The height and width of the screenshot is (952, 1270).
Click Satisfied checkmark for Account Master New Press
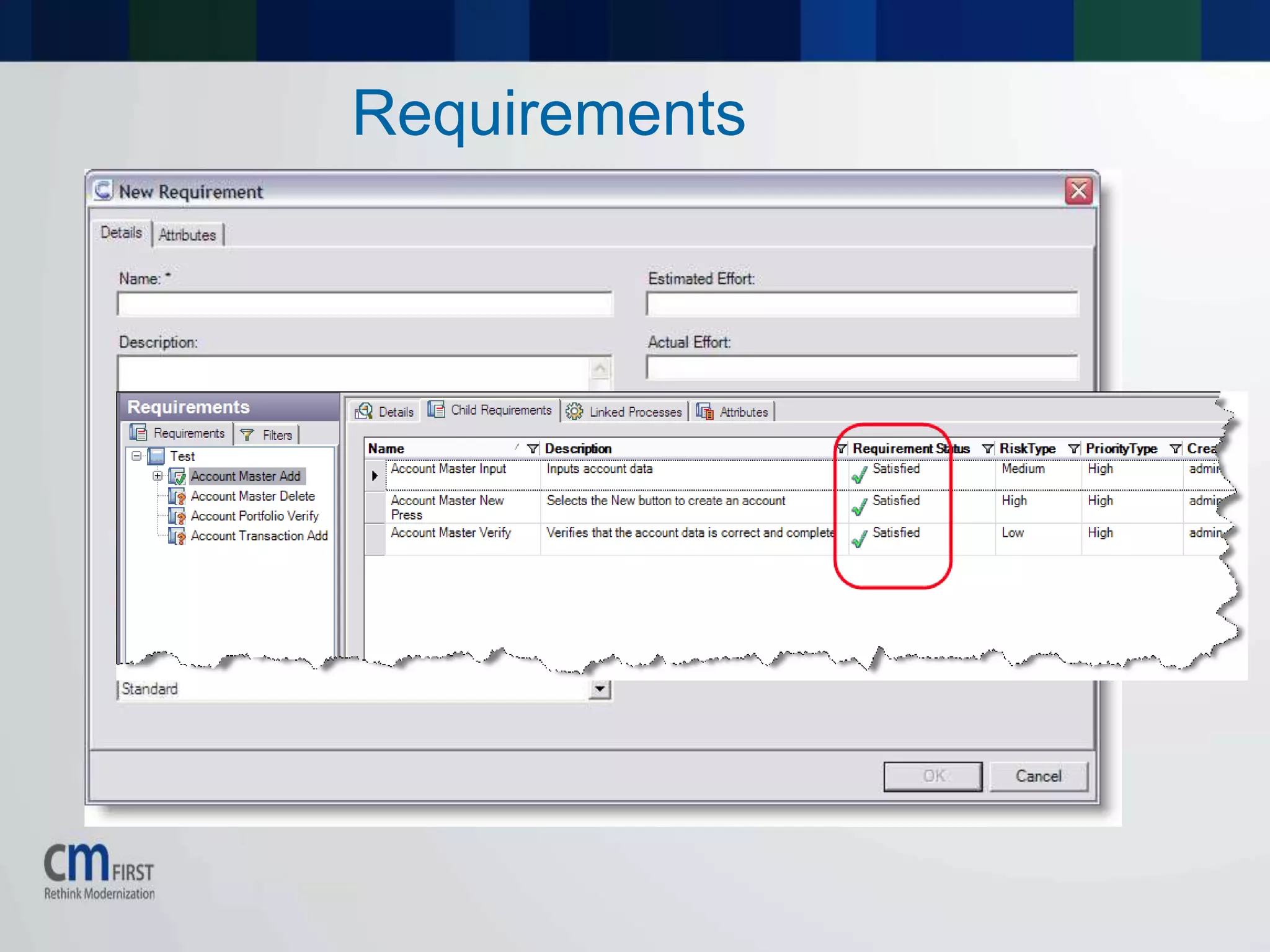point(859,508)
